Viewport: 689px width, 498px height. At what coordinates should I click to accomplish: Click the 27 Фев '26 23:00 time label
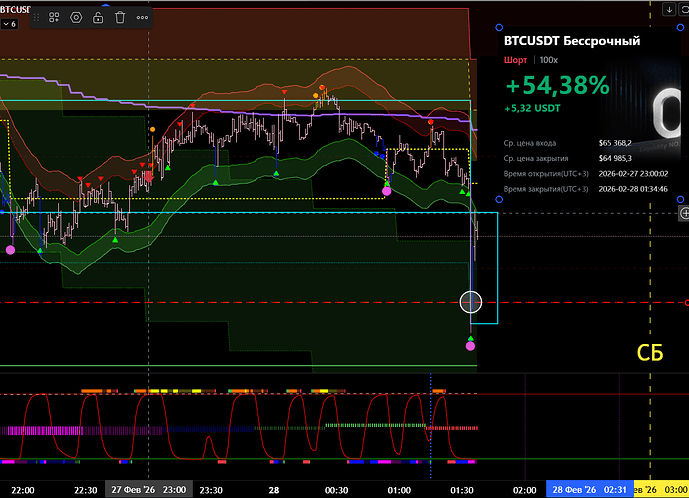[x=149, y=490]
